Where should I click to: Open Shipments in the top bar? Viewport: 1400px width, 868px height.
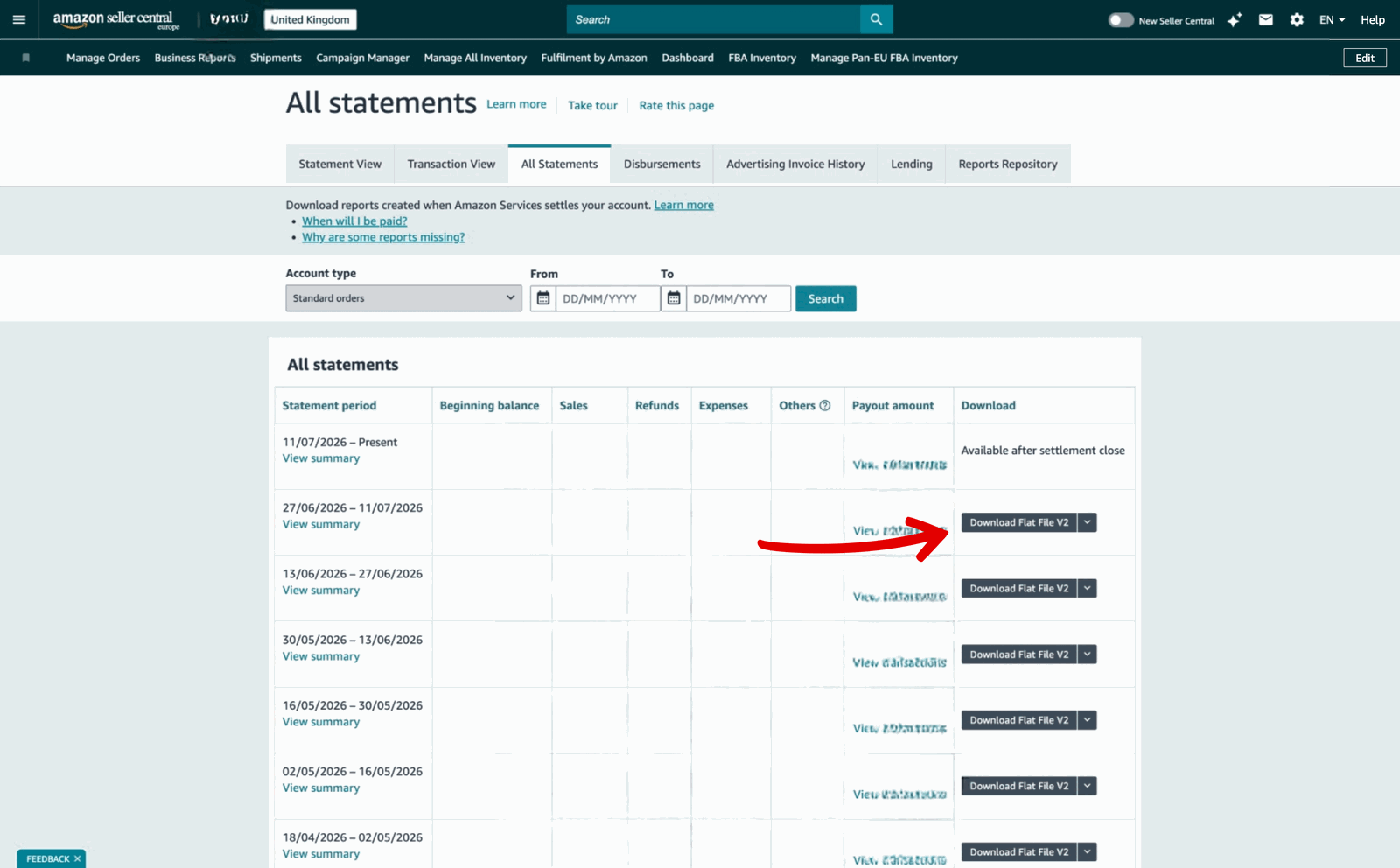tap(276, 58)
